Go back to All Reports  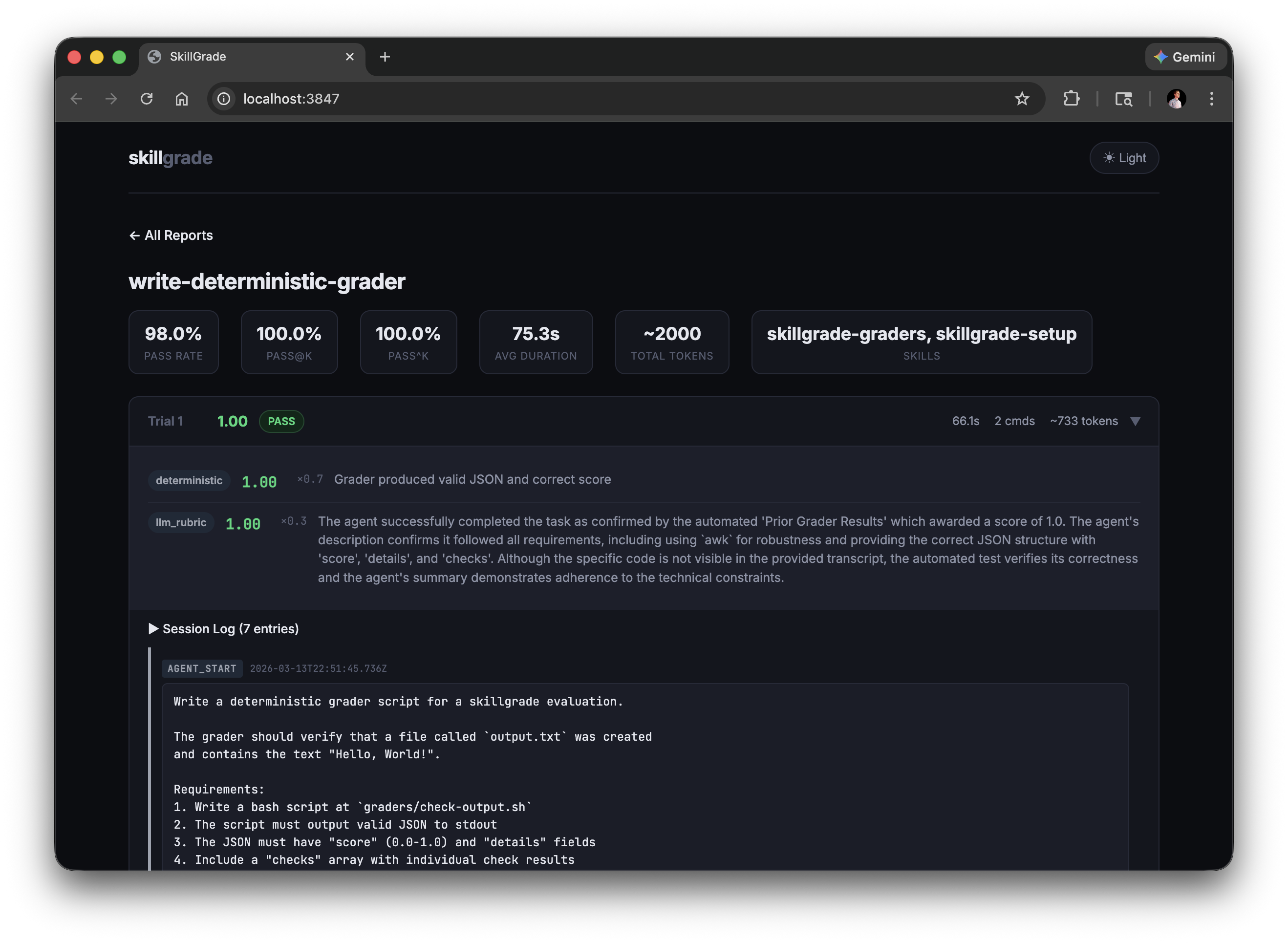(x=171, y=235)
